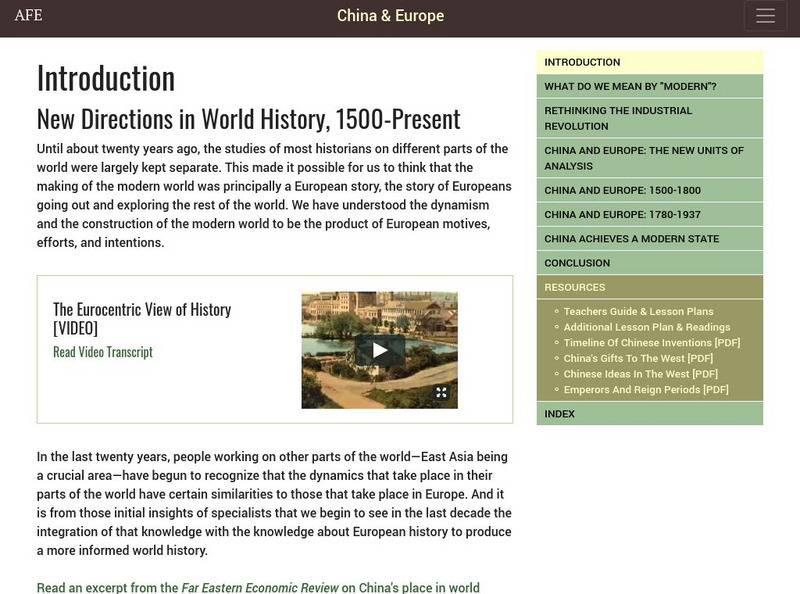Viewport: 800px width, 594px height.
Task: Click "The Eurocentric View of History [VIDEO]" title
Action: (x=142, y=319)
